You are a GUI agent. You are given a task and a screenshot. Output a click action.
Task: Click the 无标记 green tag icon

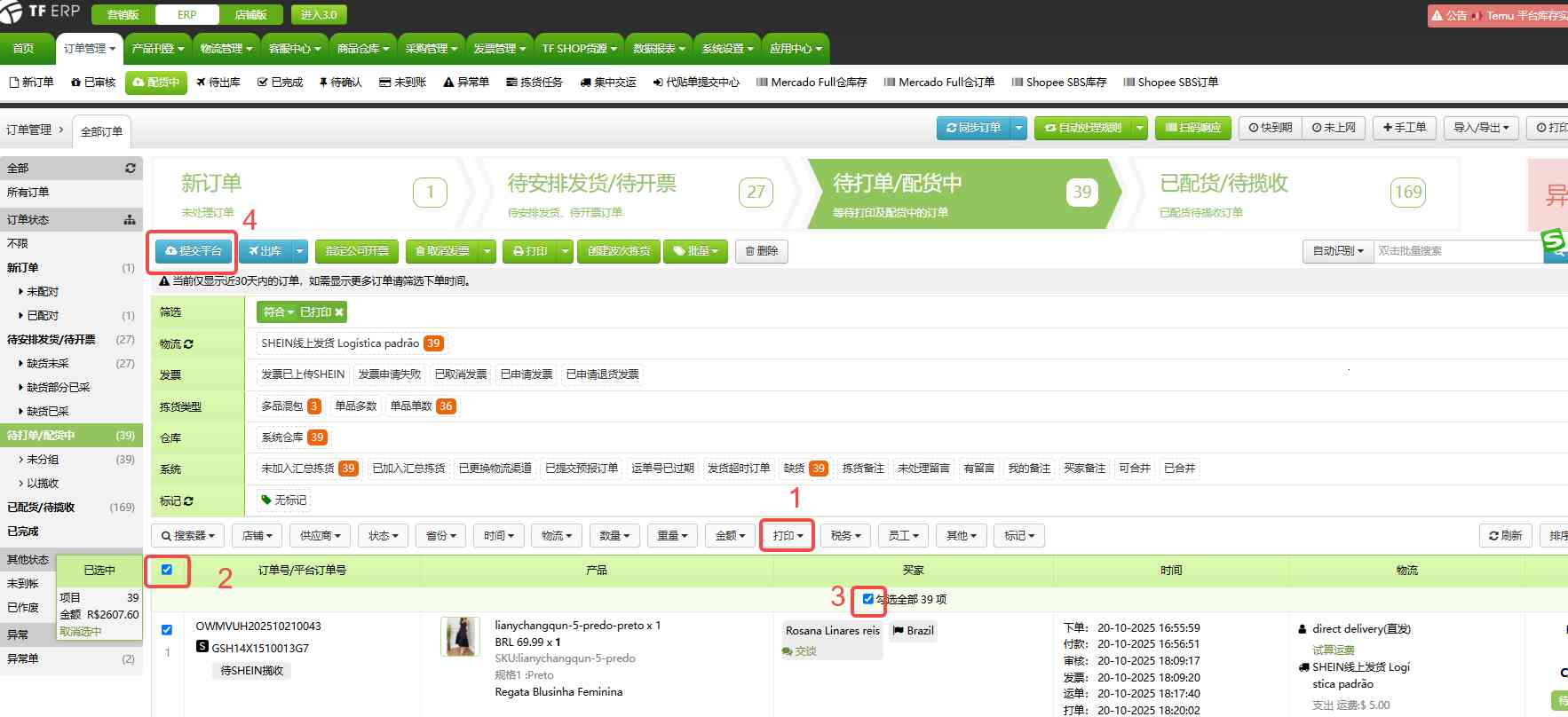tap(266, 500)
